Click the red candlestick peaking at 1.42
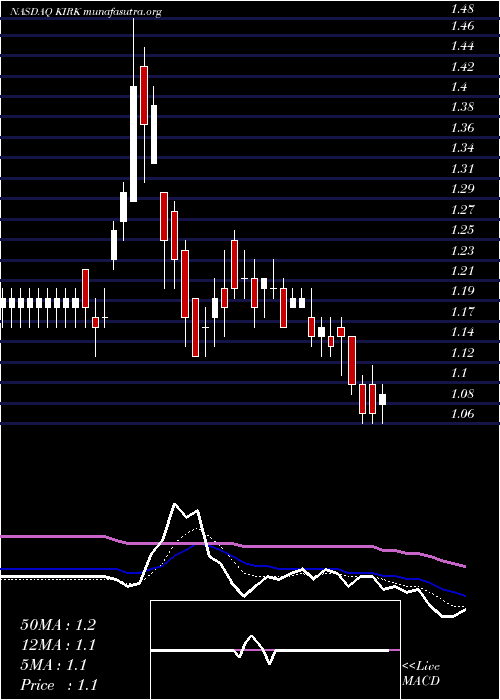The height and width of the screenshot is (700, 500). click(x=144, y=95)
